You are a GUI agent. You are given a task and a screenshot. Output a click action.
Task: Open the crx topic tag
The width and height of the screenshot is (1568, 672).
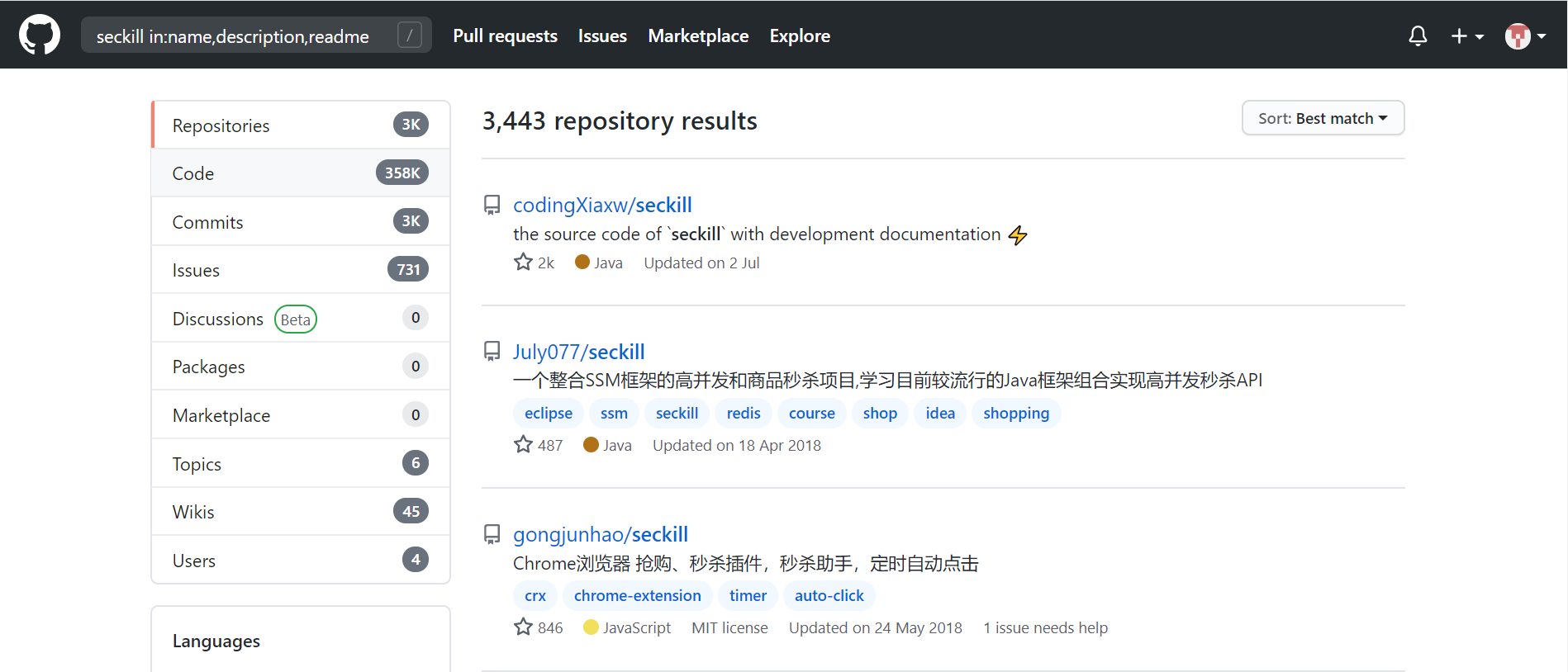click(x=535, y=595)
